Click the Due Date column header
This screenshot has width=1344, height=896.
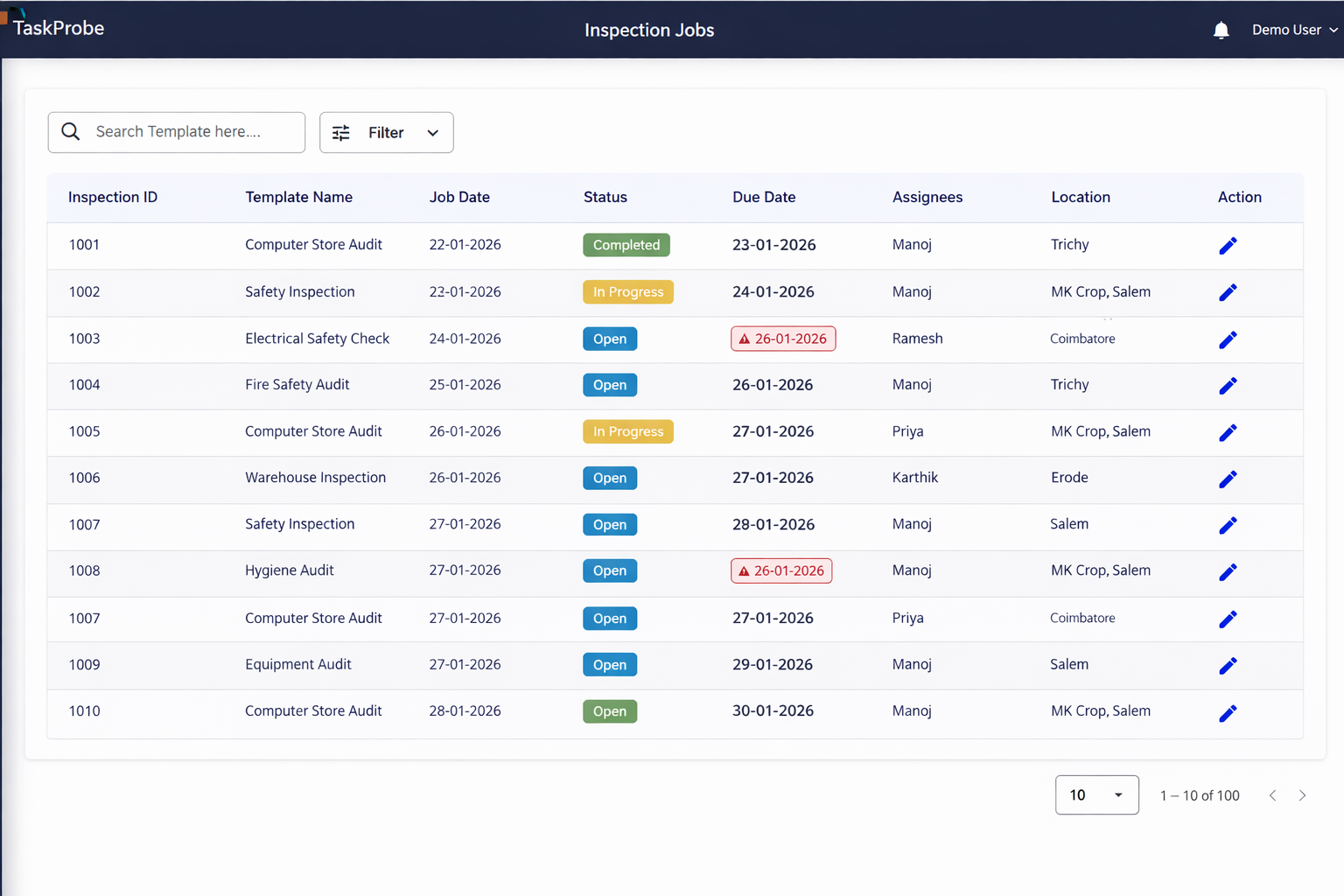click(x=763, y=198)
